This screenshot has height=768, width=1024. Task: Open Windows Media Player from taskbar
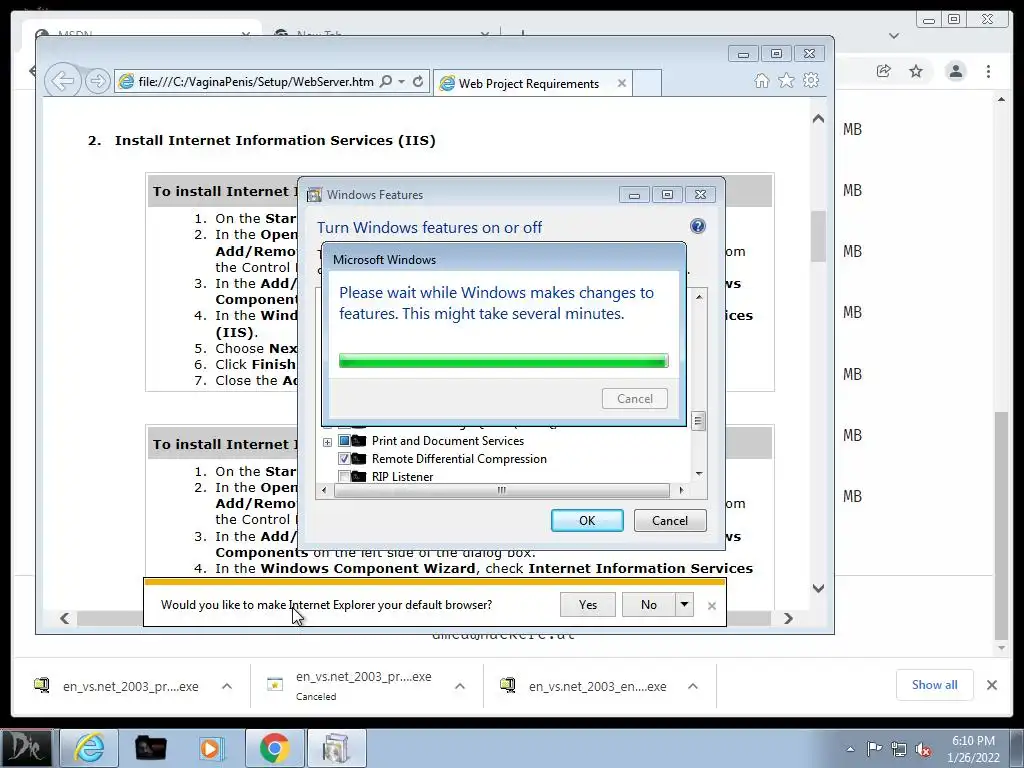tap(211, 748)
